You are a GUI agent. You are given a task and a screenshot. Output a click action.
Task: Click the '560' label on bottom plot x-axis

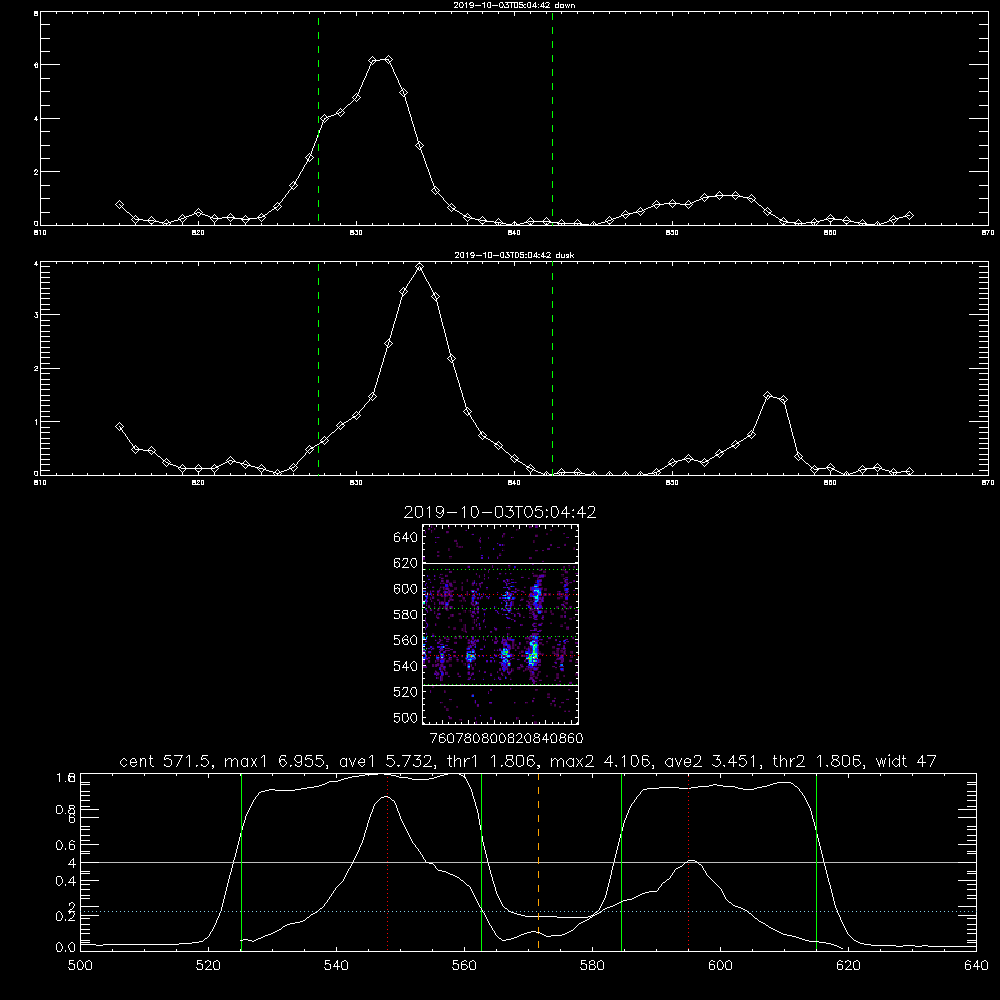pyautogui.click(x=464, y=966)
